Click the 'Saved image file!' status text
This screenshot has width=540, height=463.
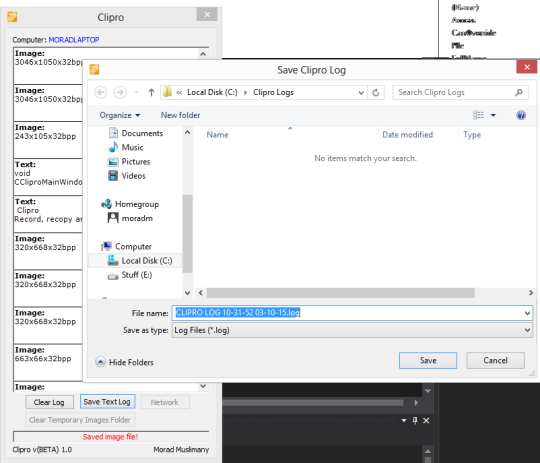click(x=110, y=437)
